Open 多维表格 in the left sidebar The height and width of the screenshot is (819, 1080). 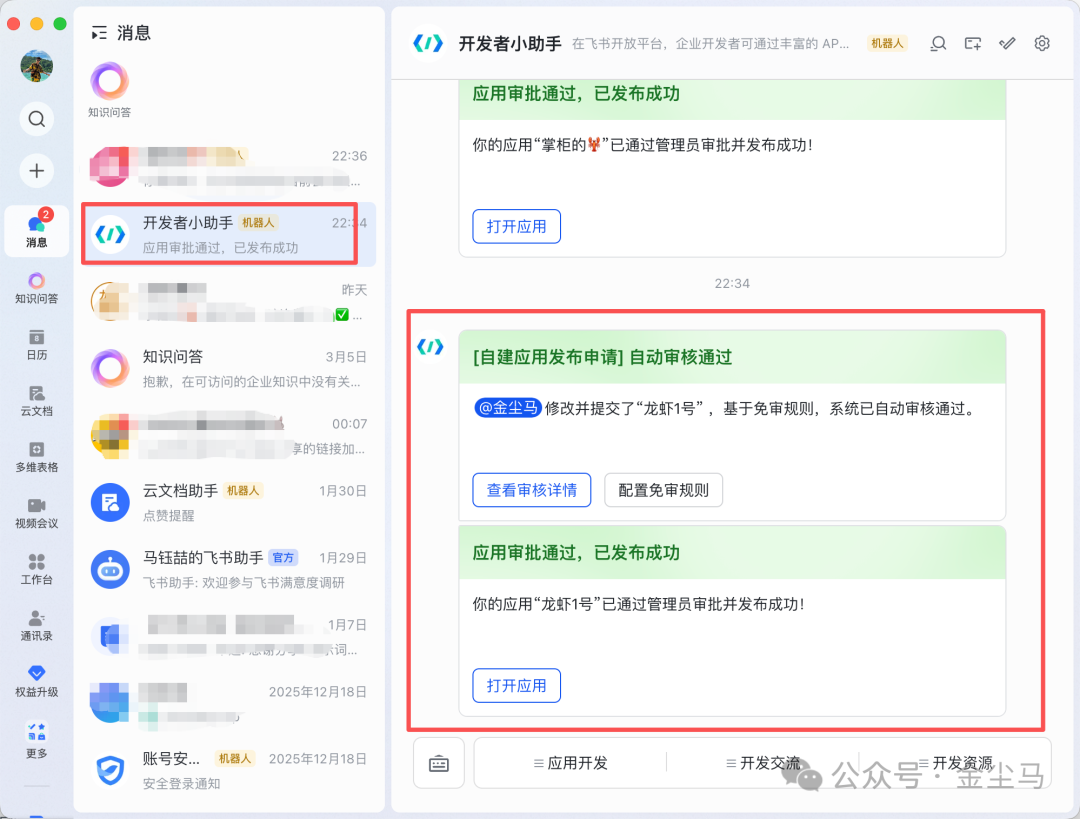coord(36,455)
